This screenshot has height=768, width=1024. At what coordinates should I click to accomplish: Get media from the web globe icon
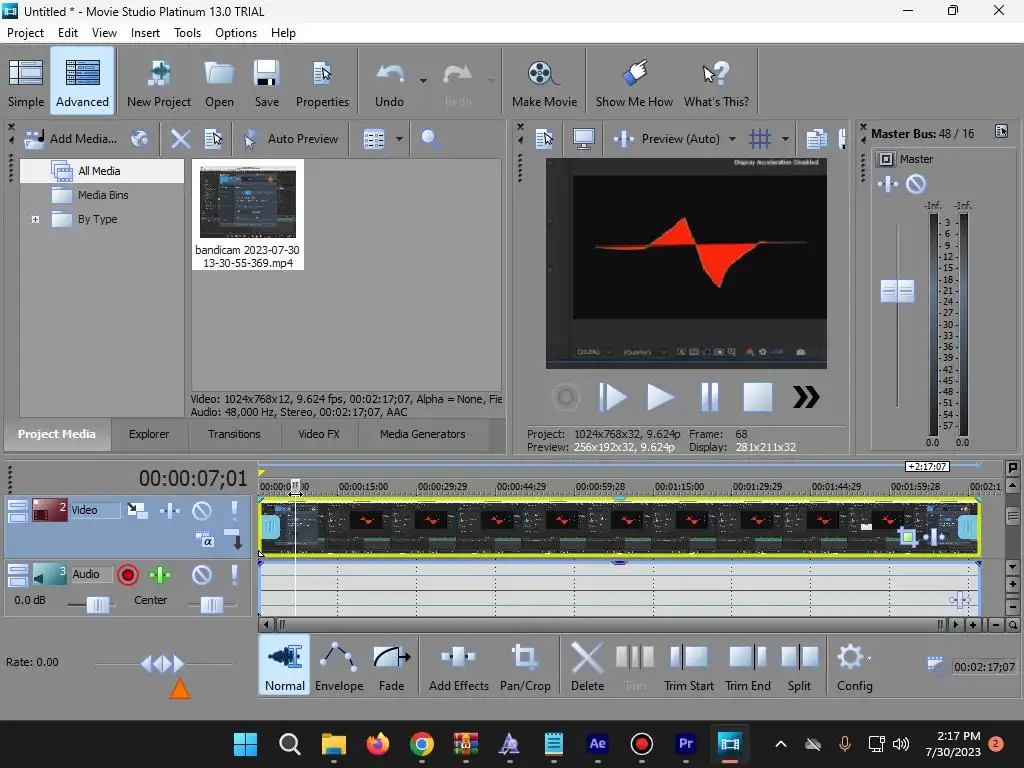pyautogui.click(x=139, y=138)
